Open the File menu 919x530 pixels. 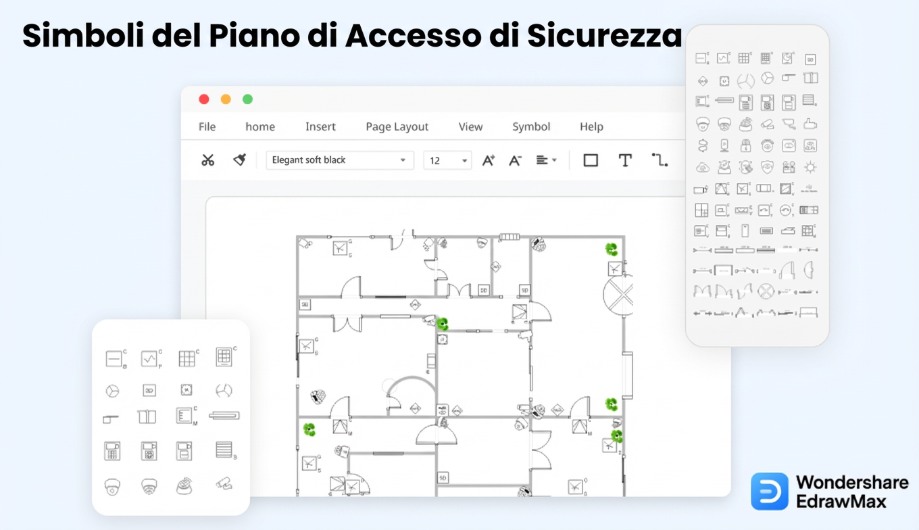(207, 127)
